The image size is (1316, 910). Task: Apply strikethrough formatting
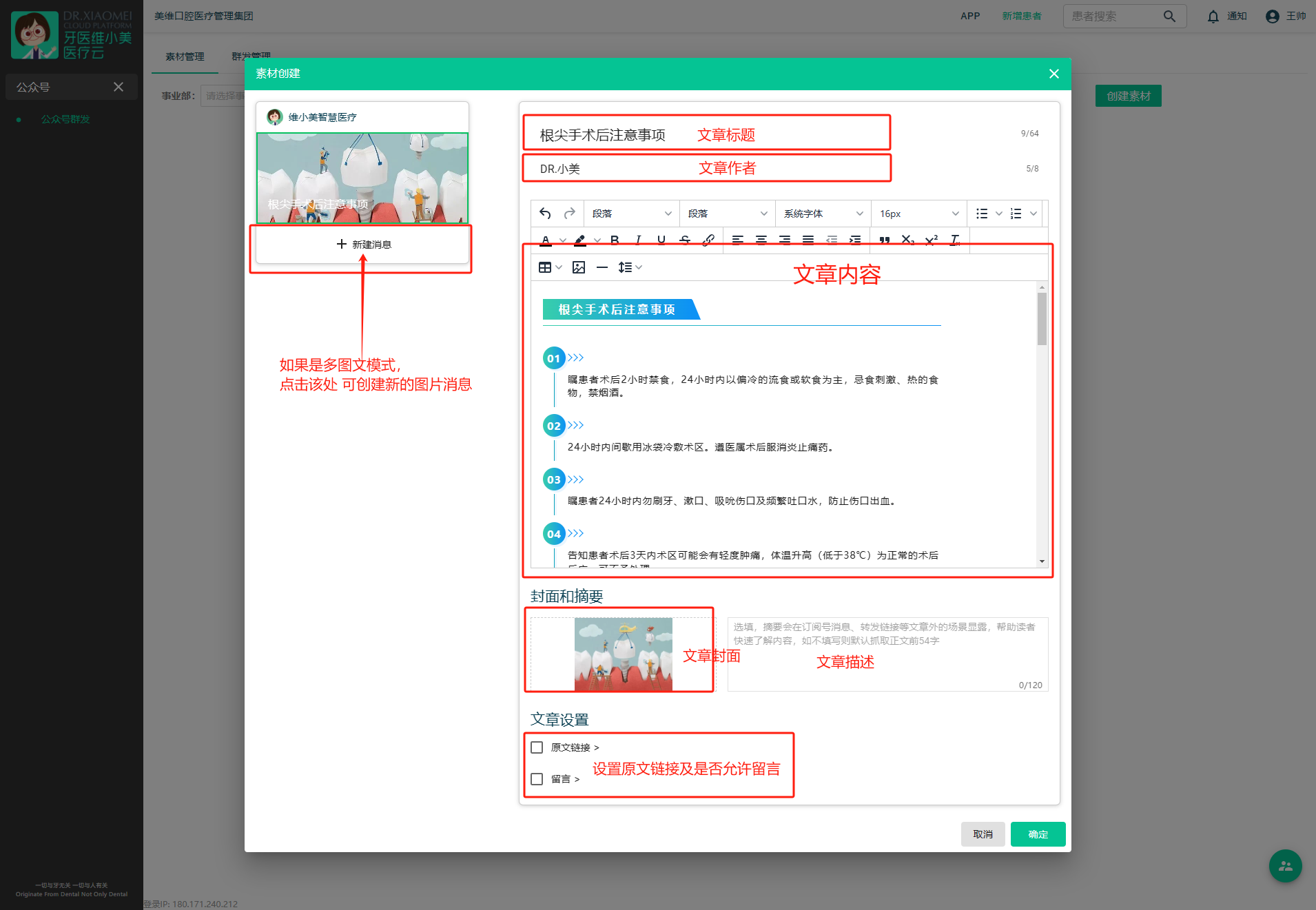pos(685,240)
